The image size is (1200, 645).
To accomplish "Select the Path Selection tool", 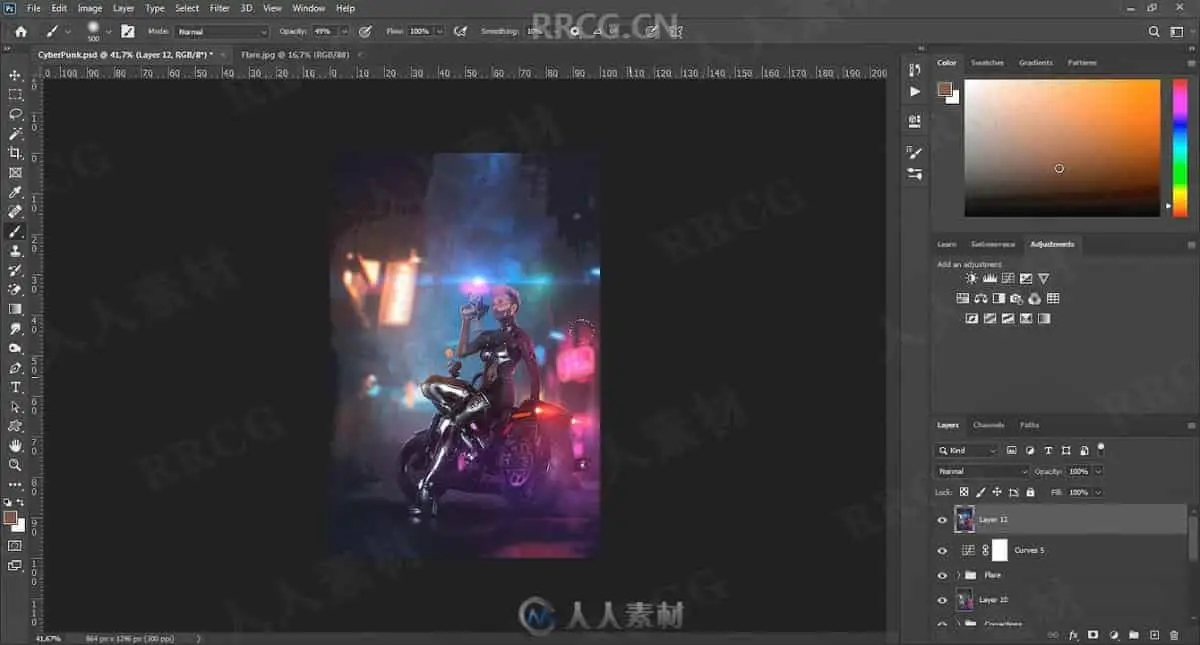I will [x=15, y=407].
